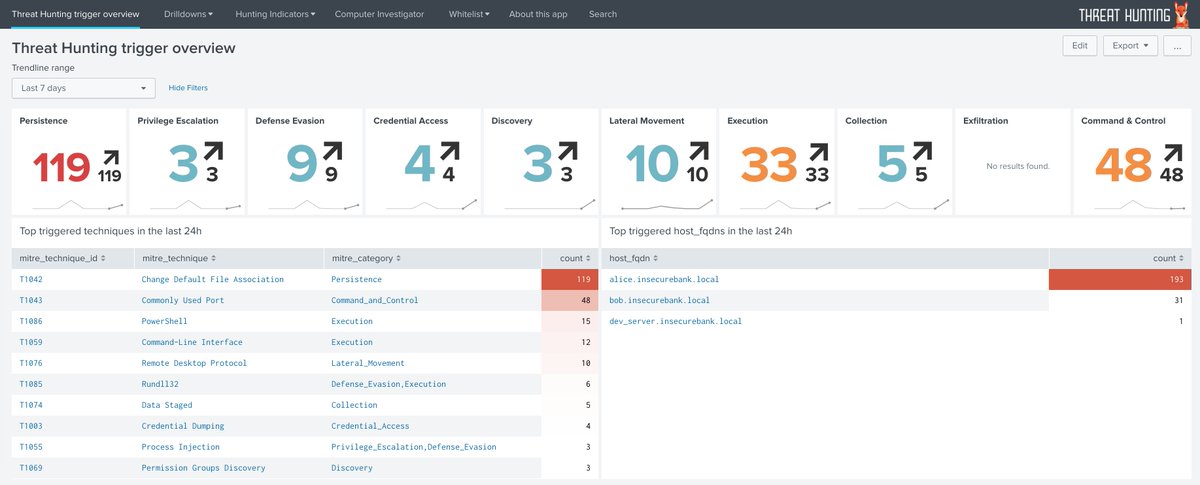Open technique ID T1085 link
The width and height of the screenshot is (1200, 485).
(x=32, y=384)
